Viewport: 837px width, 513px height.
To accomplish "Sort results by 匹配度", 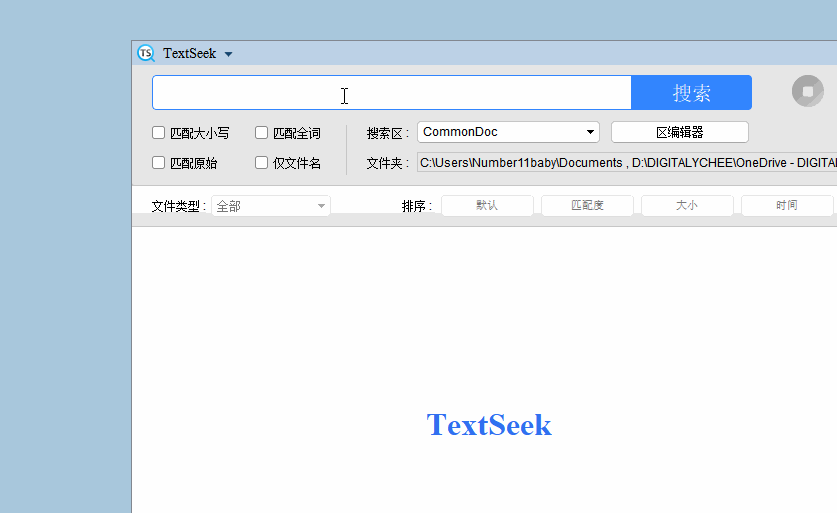I will (x=587, y=206).
